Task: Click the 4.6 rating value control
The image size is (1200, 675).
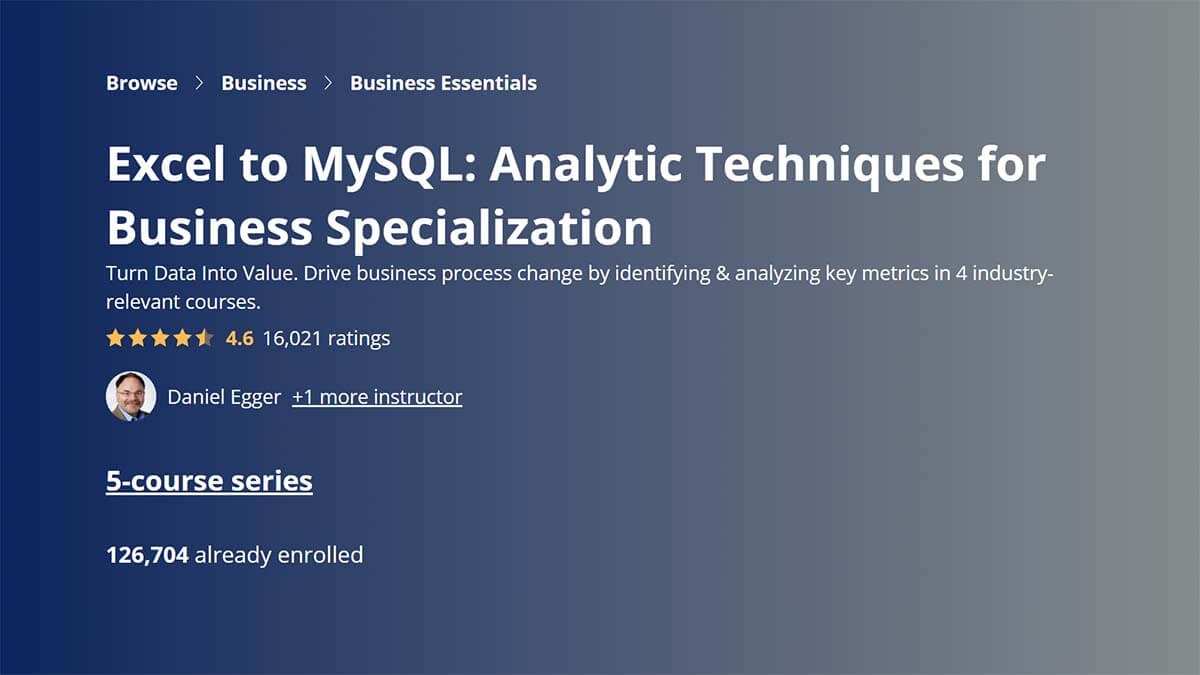Action: (x=238, y=338)
